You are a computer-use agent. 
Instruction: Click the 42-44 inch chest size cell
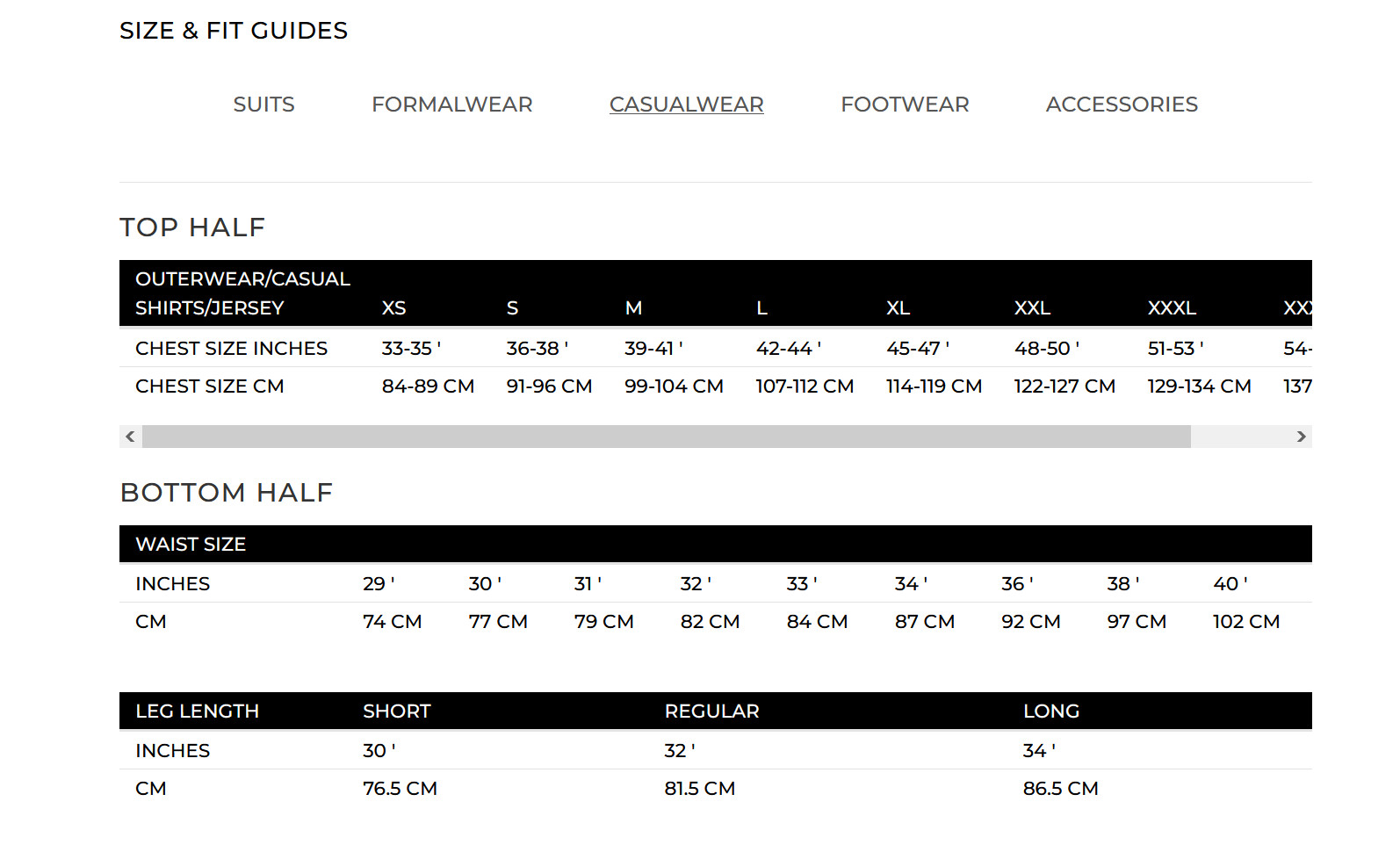788,349
